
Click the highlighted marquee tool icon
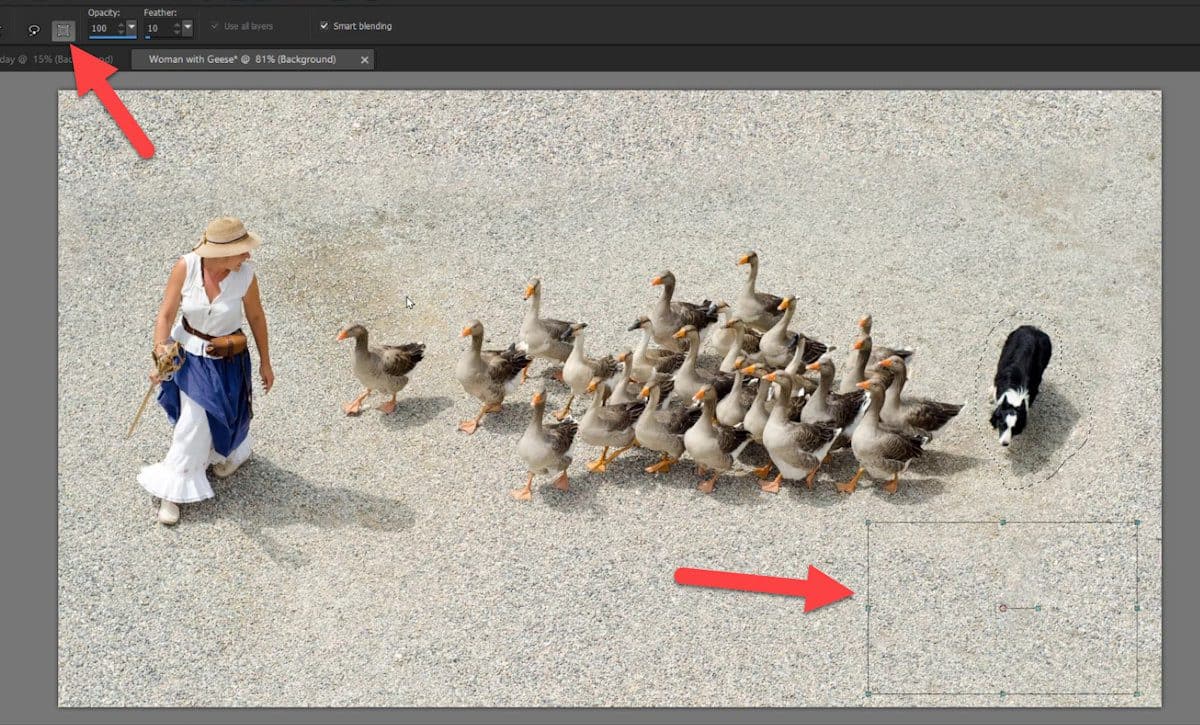pos(64,28)
